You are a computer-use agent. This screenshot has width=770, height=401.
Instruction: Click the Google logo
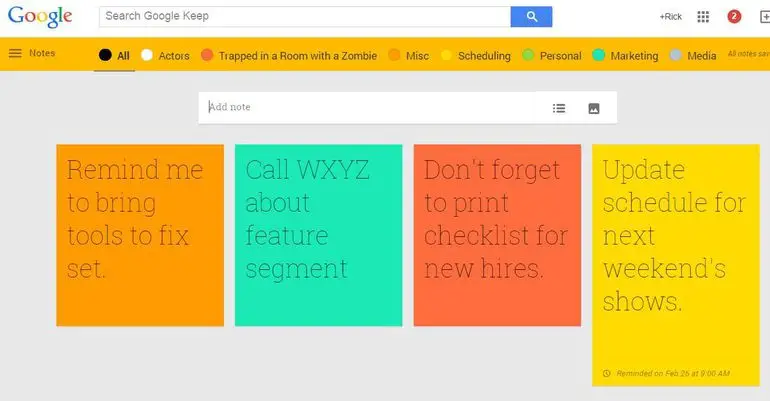point(40,17)
